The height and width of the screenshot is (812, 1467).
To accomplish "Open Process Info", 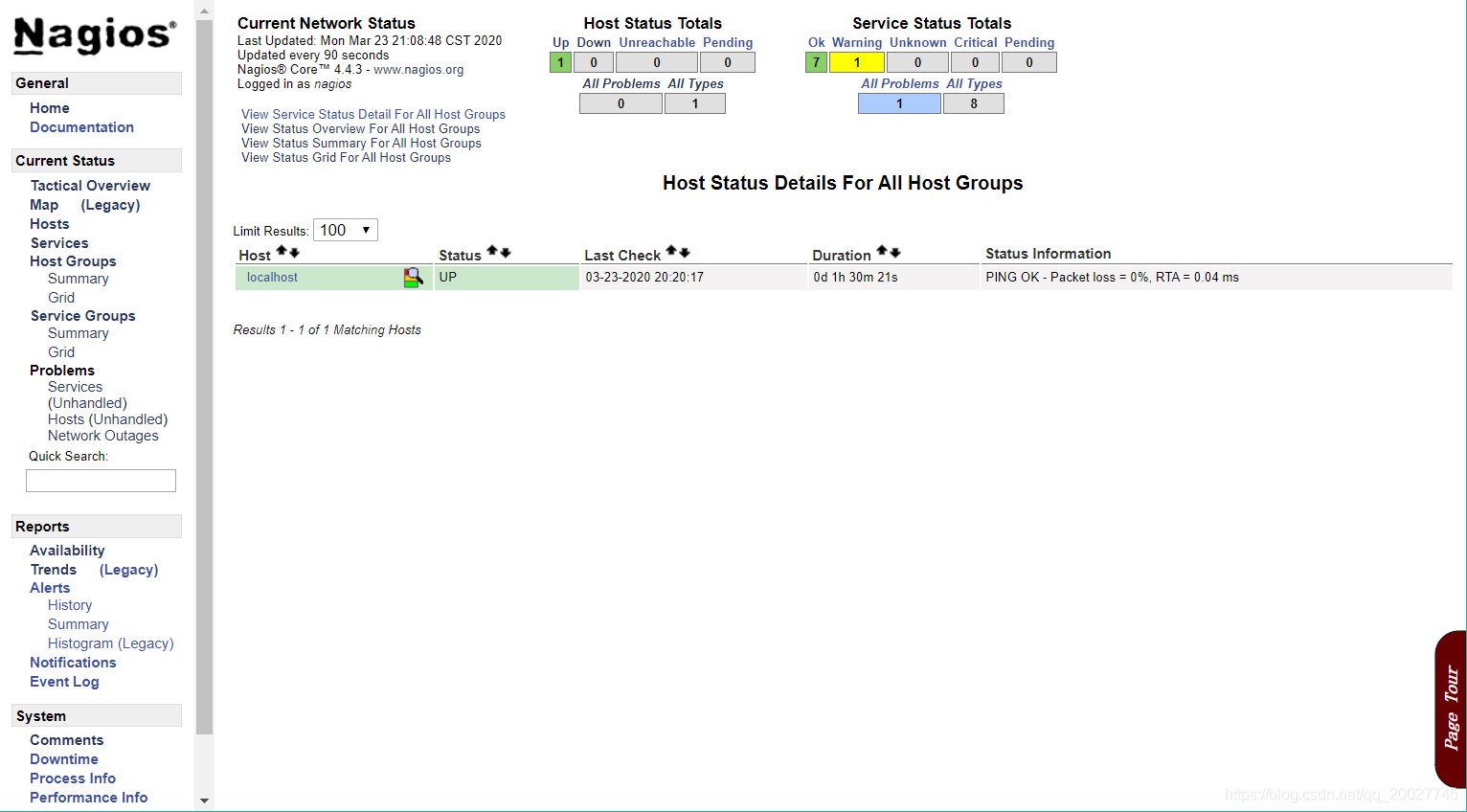I will 73,778.
